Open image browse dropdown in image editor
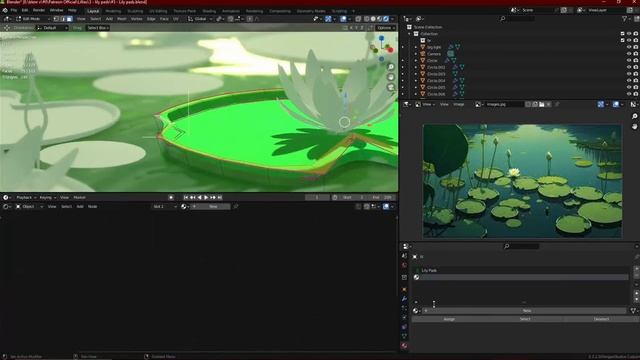Screen dimensions: 640x360 (478, 104)
